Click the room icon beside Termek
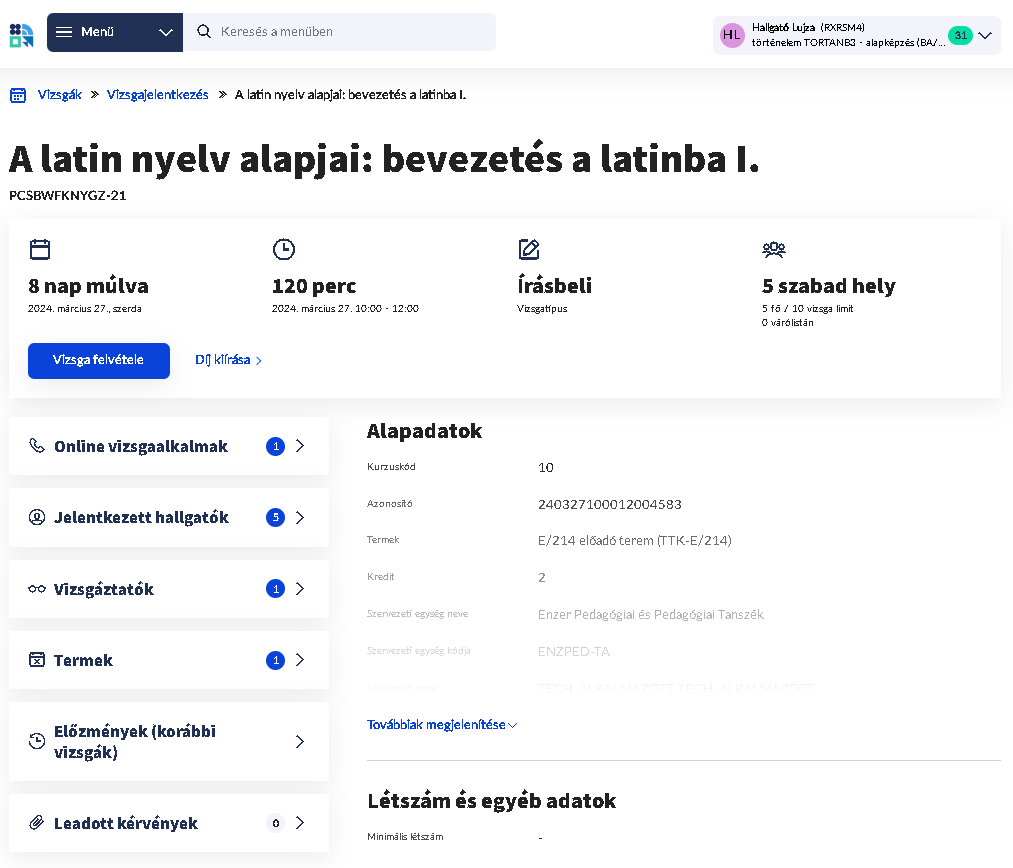This screenshot has width=1013, height=868. pyautogui.click(x=35, y=660)
